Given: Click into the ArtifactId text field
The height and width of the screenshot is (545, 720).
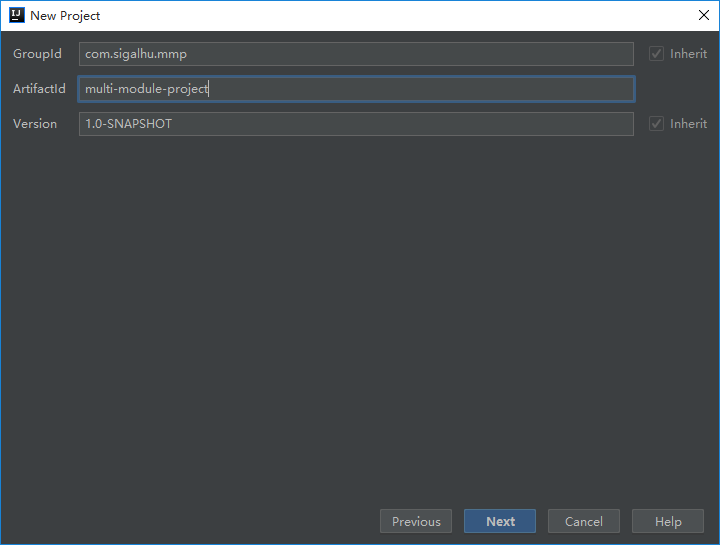Looking at the screenshot, I should tap(356, 89).
